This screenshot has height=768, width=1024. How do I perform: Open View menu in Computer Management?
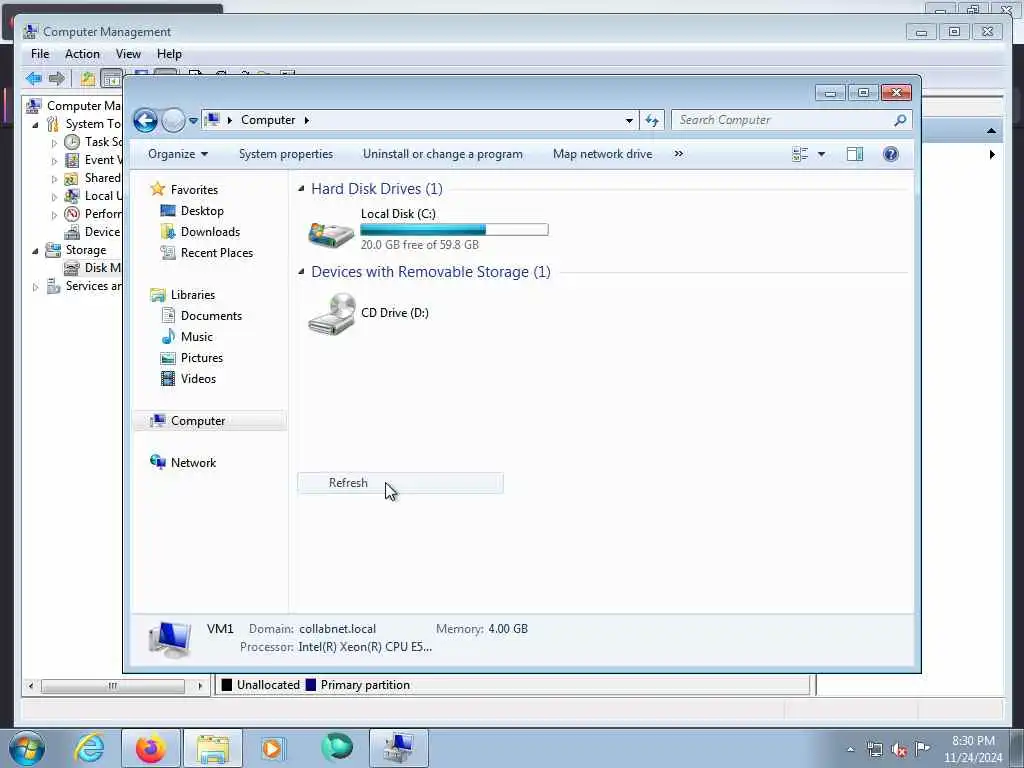[x=128, y=54]
